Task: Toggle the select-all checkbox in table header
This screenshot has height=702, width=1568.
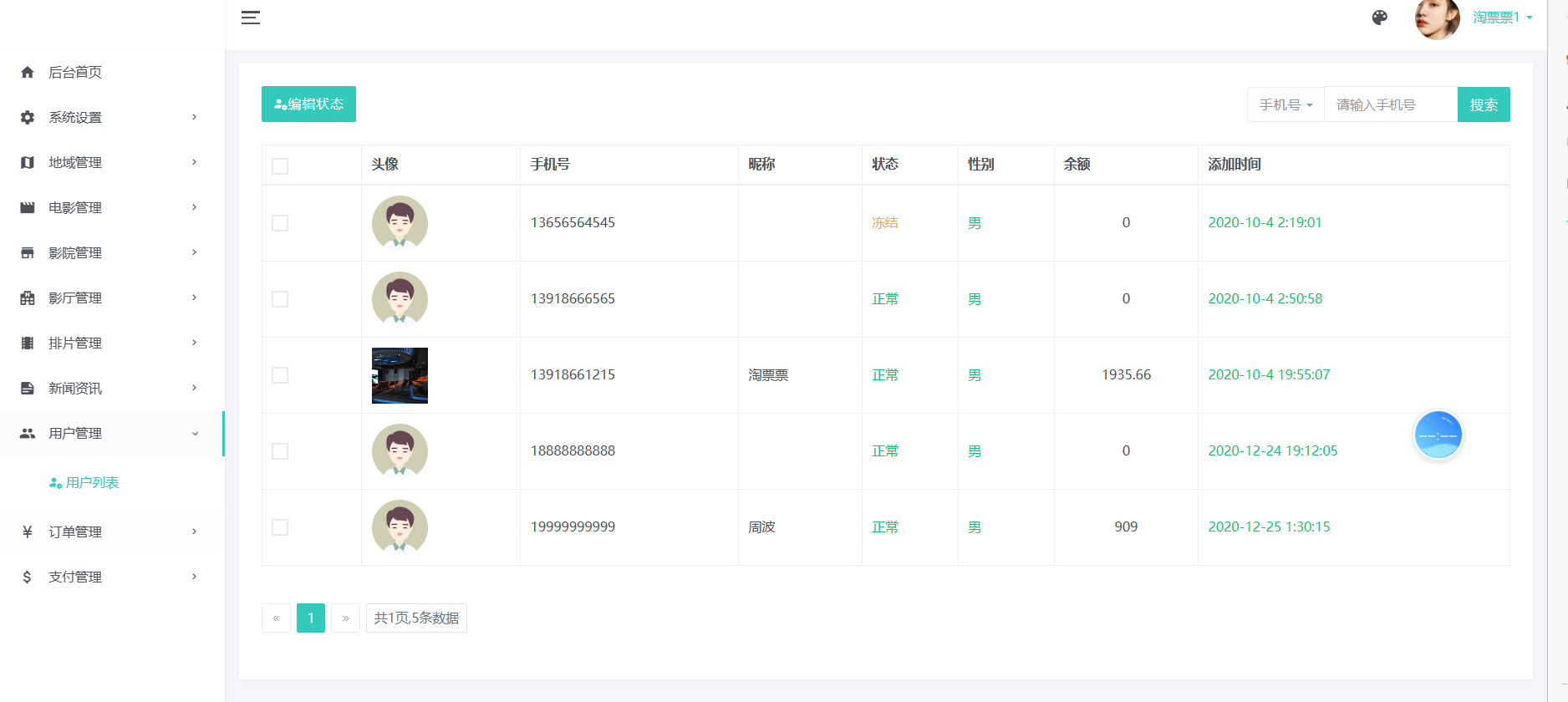Action: point(280,165)
